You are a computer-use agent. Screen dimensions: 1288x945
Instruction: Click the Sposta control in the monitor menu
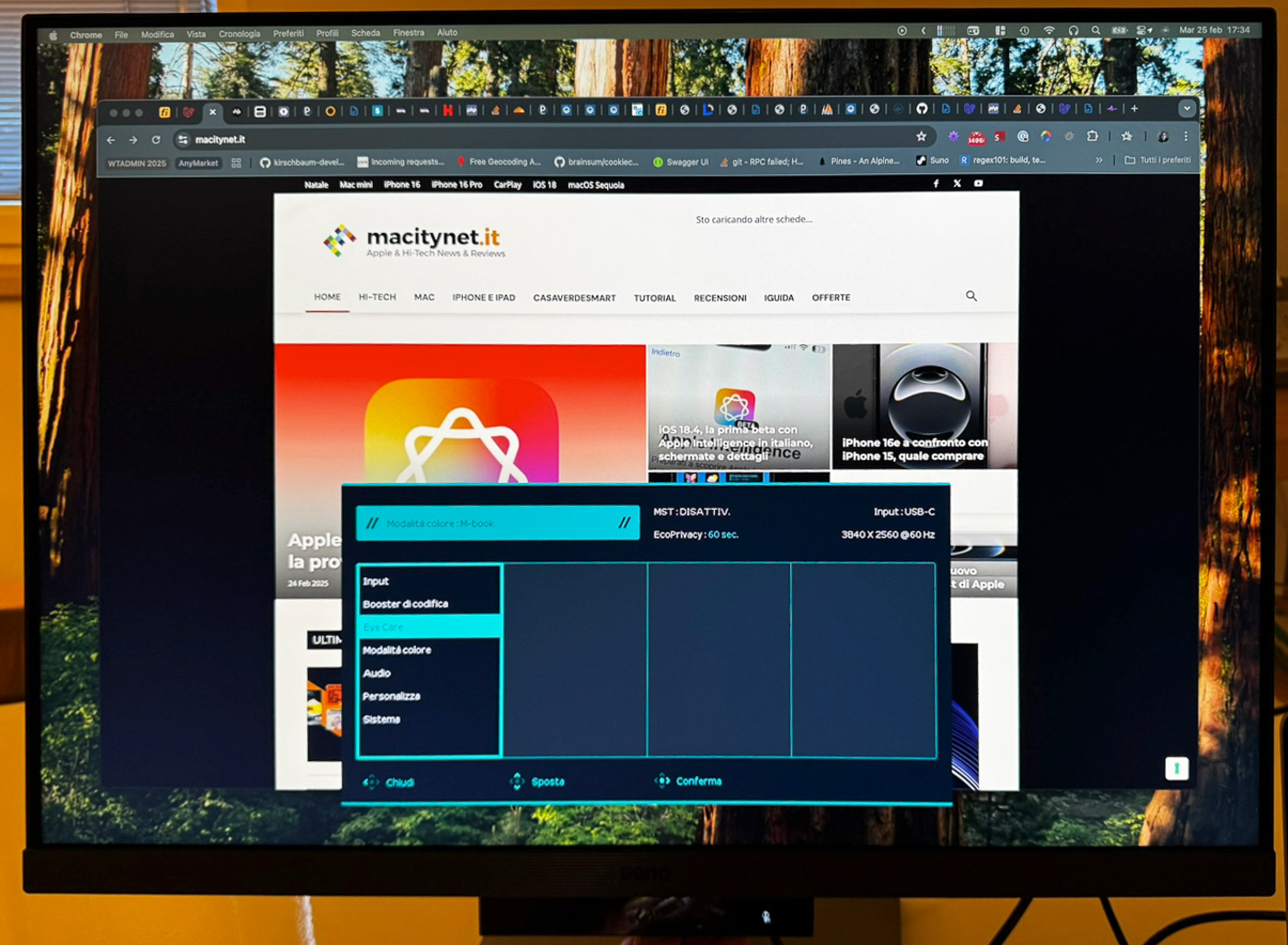pyautogui.click(x=537, y=781)
